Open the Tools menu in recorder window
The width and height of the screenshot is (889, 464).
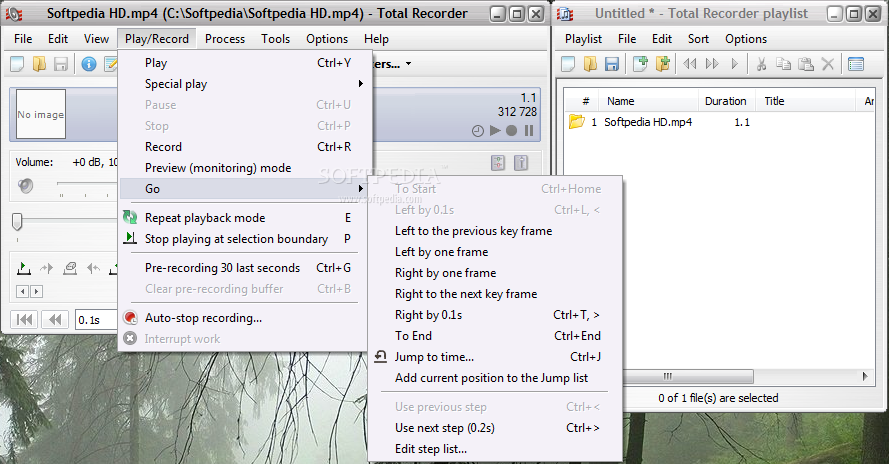[x=276, y=39]
